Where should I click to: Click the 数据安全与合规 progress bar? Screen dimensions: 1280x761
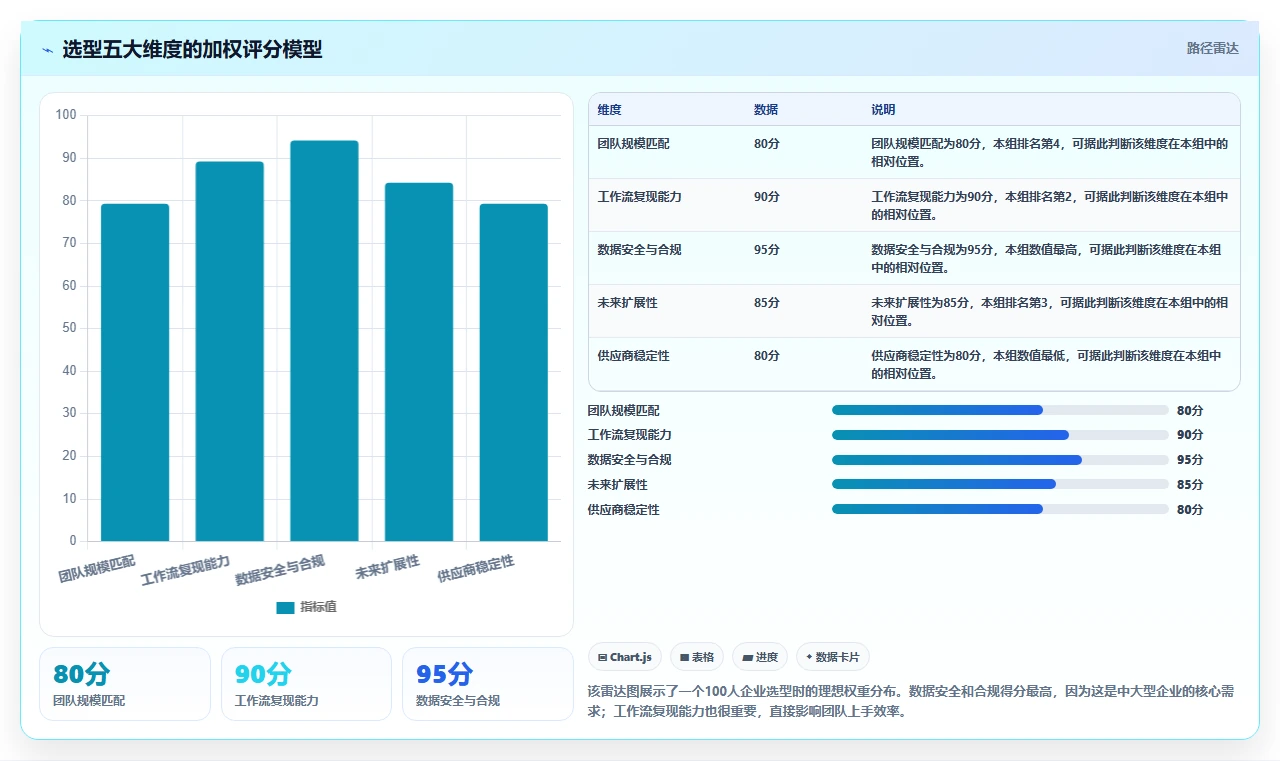1000,460
